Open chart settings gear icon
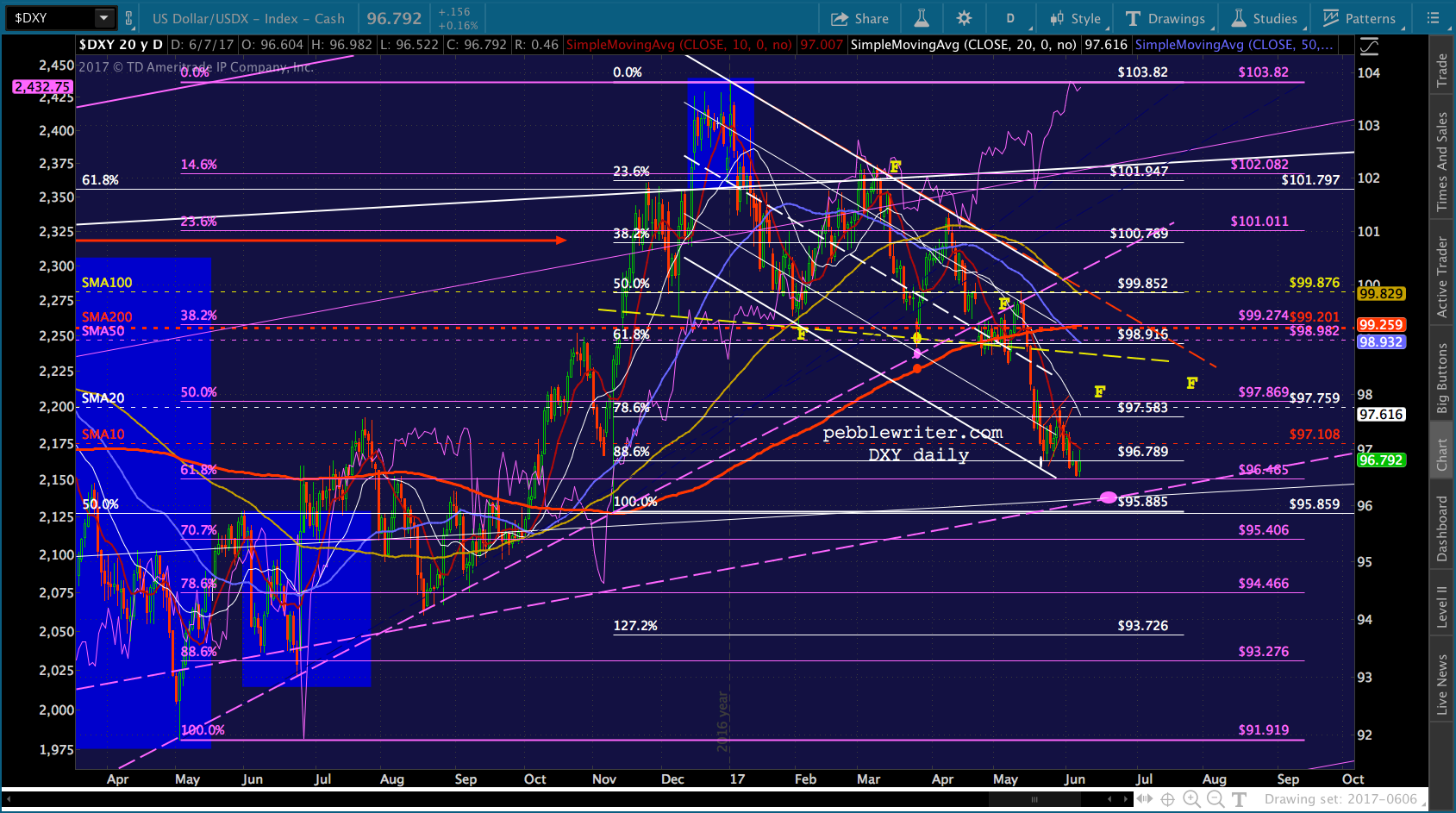The width and height of the screenshot is (1456, 813). [x=964, y=18]
